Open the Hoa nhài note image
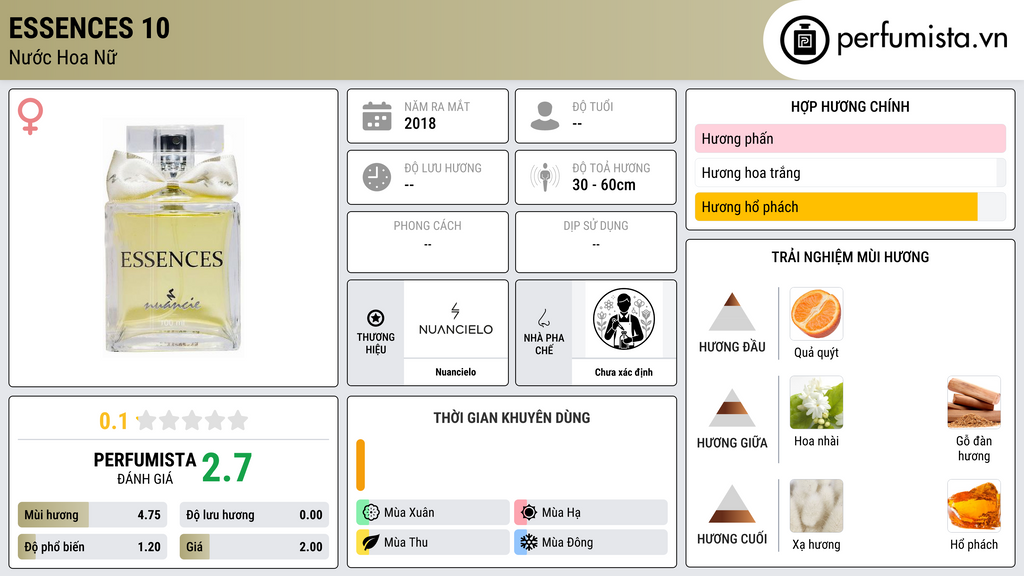This screenshot has width=1024, height=576. 816,402
